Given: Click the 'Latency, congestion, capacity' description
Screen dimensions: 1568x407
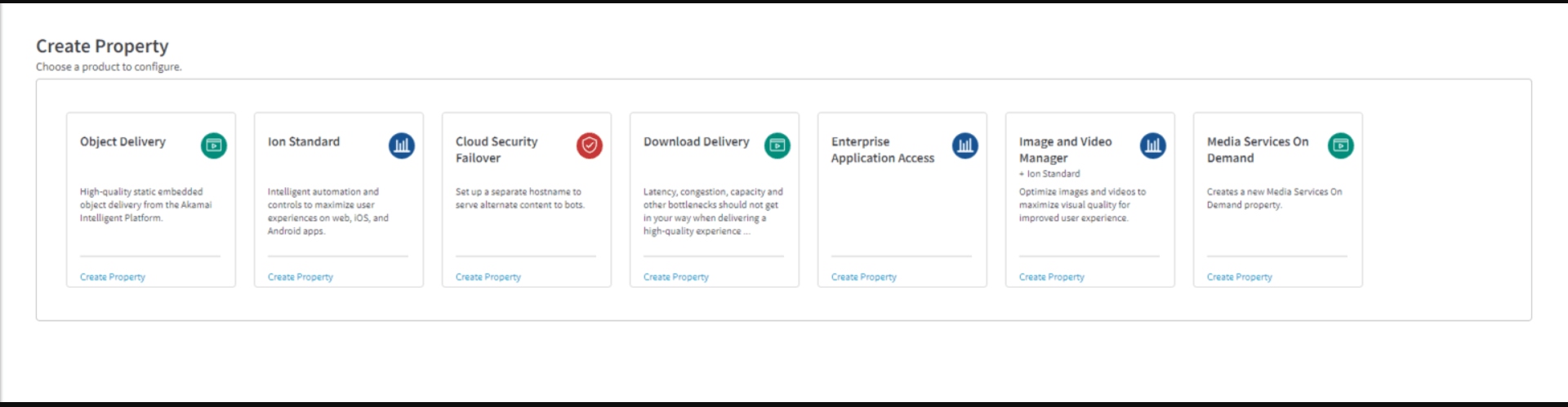Looking at the screenshot, I should coord(713,211).
